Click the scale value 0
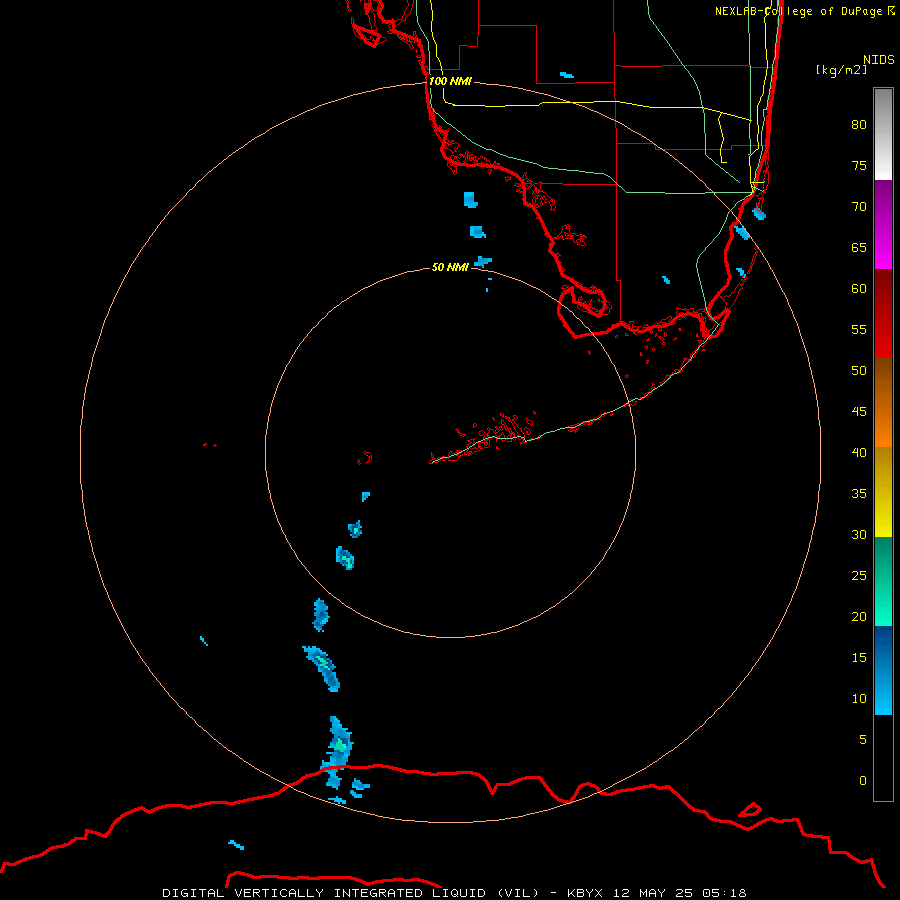 point(863,781)
